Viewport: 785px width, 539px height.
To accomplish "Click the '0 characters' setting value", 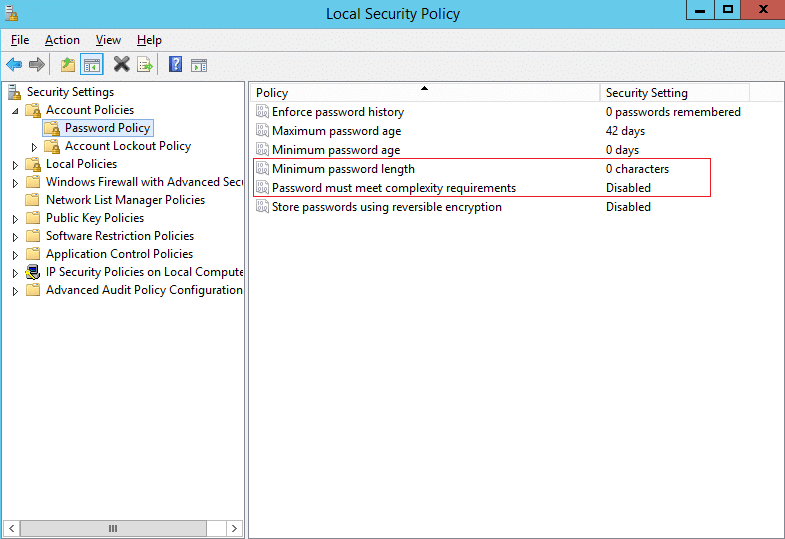I will [x=637, y=169].
